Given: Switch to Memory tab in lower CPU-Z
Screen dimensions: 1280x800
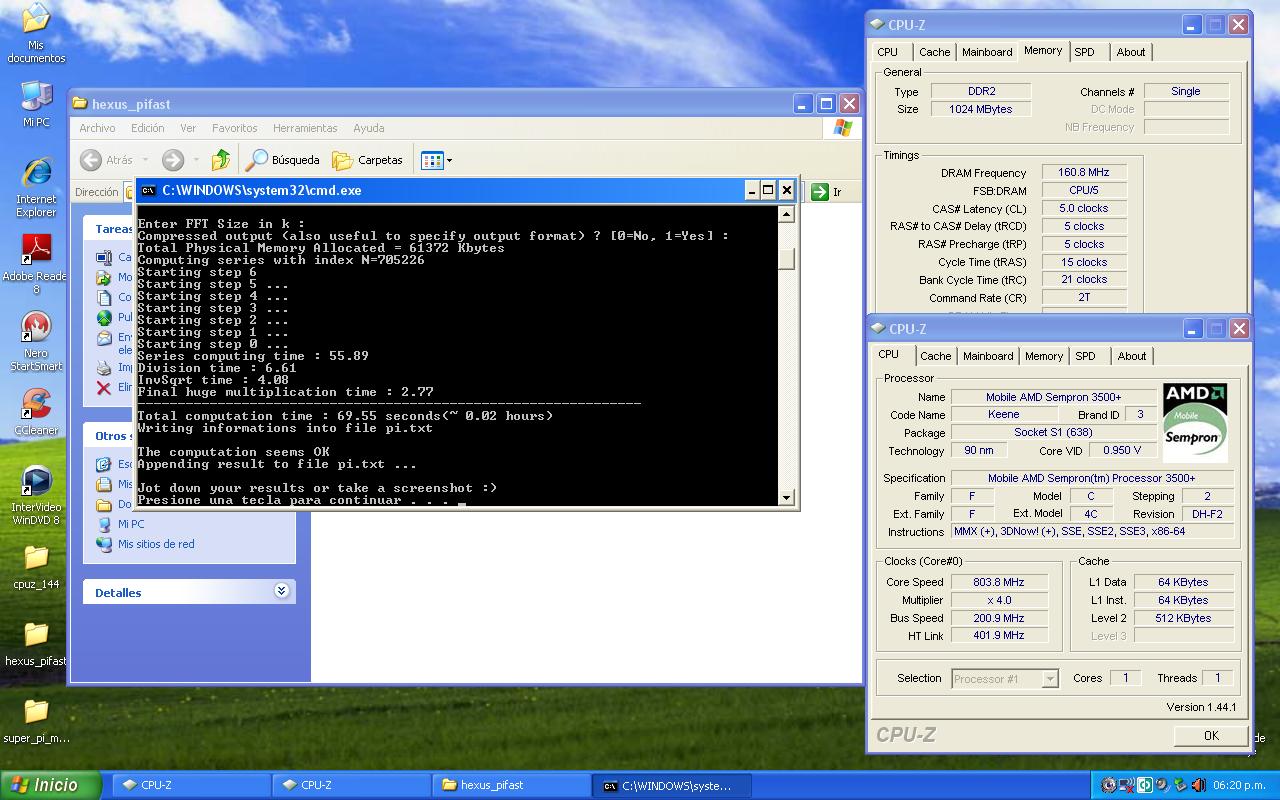Looking at the screenshot, I should 1044,356.
